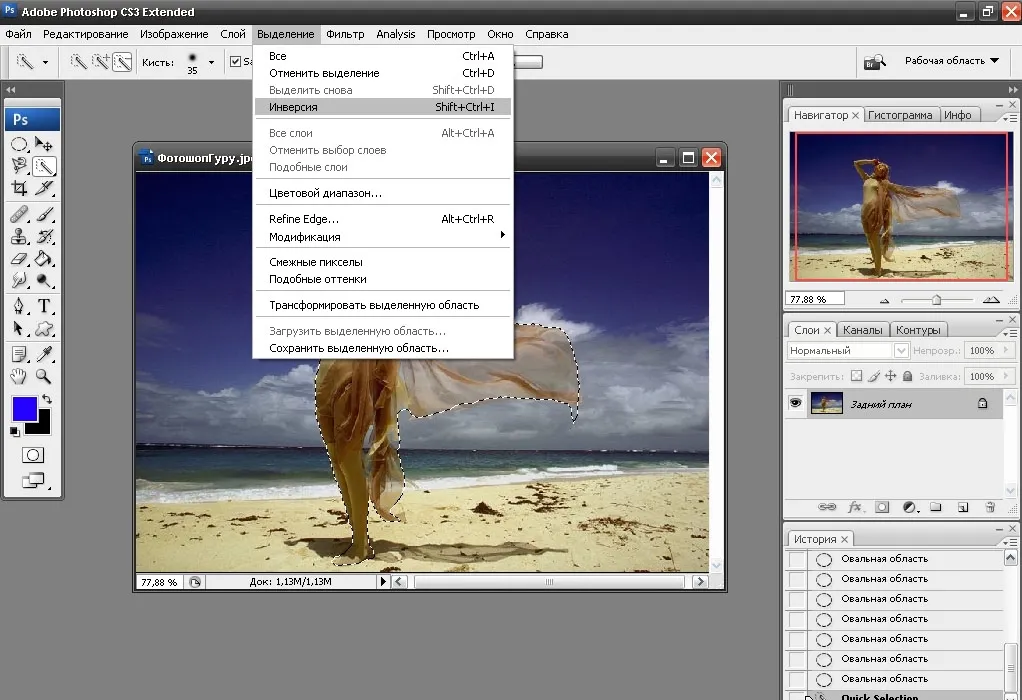Screen dimensions: 1022x700
Task: Open the Нормальный blend mode dropdown
Action: pyautogui.click(x=847, y=351)
